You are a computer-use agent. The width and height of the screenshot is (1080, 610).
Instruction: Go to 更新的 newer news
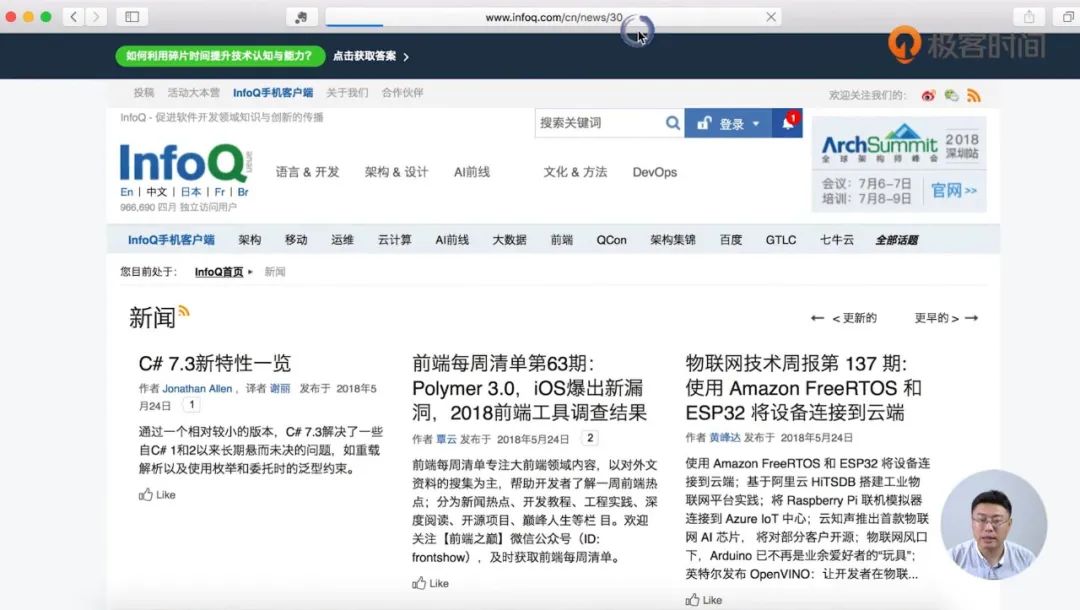pos(844,318)
